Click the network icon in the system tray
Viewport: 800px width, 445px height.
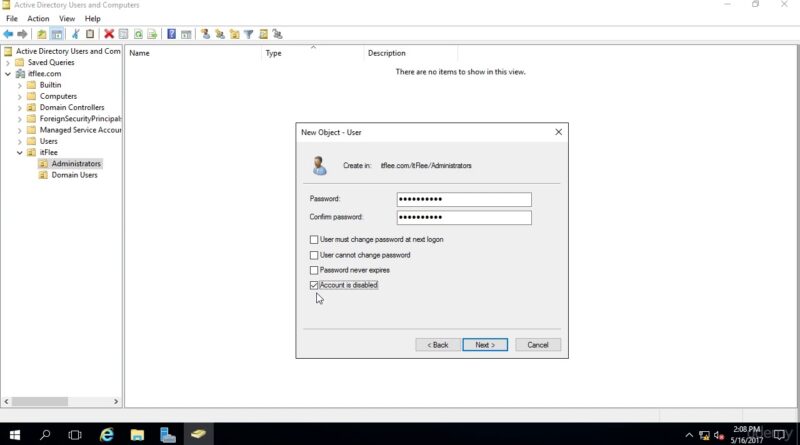click(x=704, y=435)
